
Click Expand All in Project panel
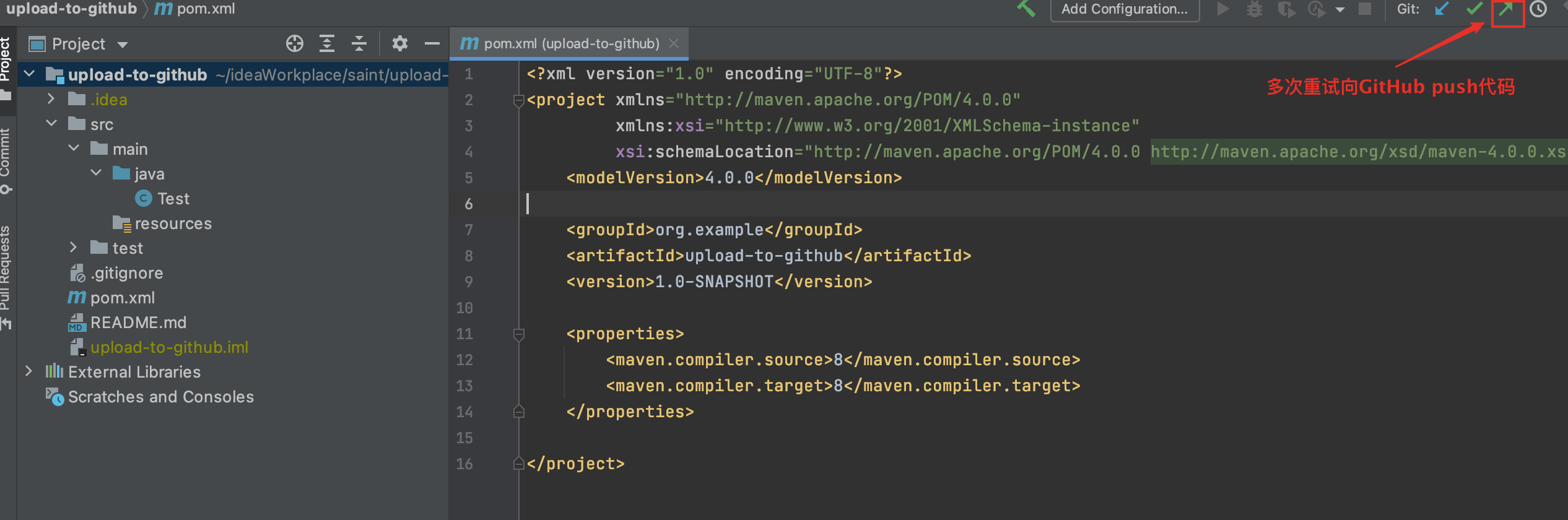click(327, 43)
